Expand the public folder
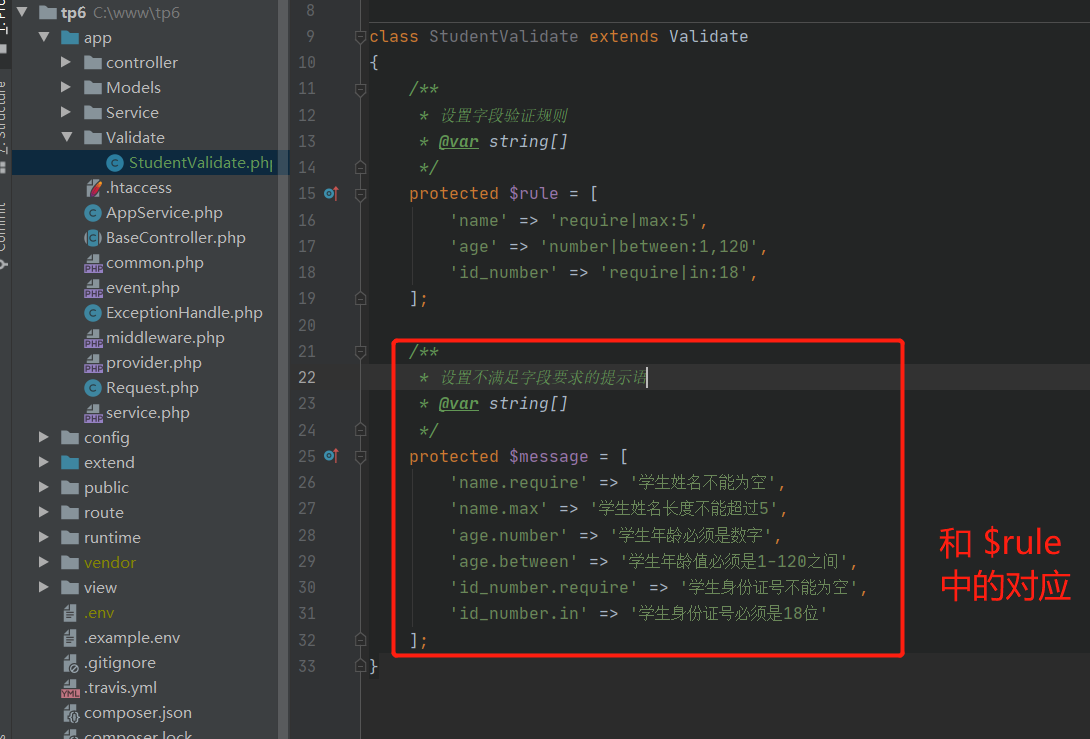The width and height of the screenshot is (1090, 739). click(x=44, y=487)
